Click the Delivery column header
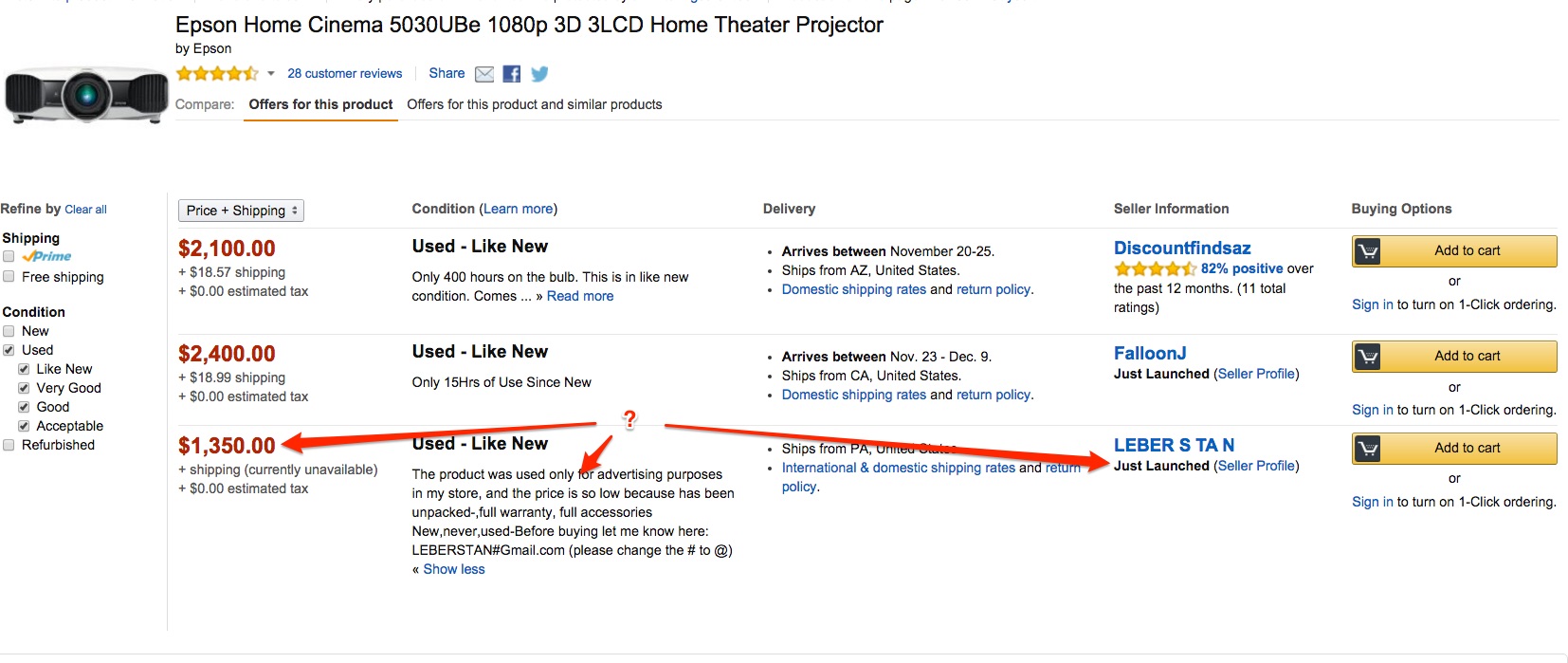Image resolution: width=1568 pixels, height=663 pixels. tap(789, 209)
